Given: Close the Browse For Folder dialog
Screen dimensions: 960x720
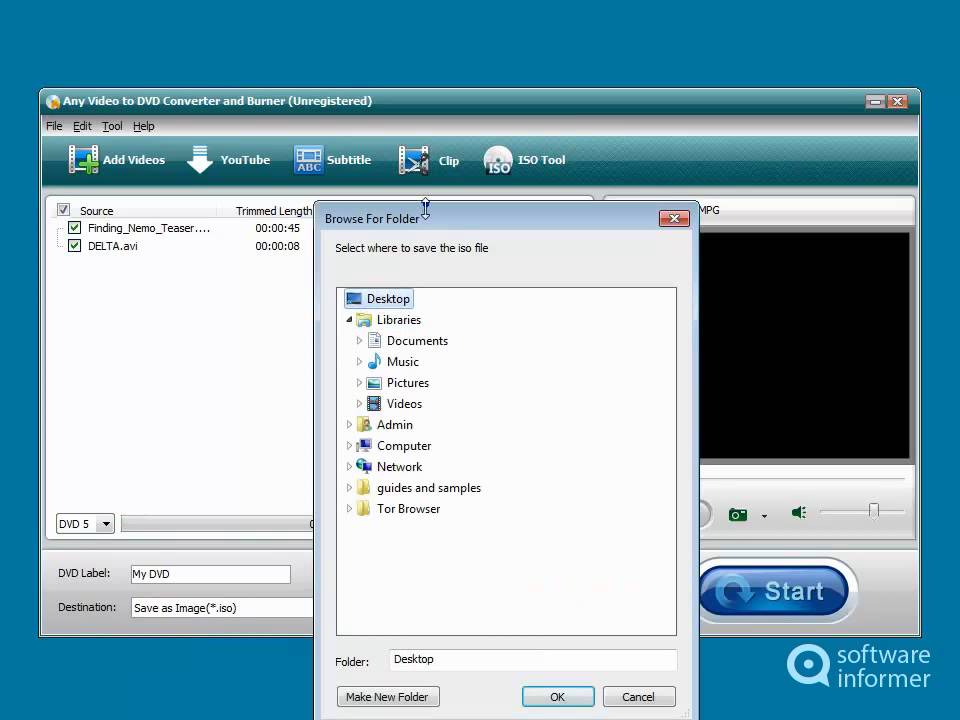Looking at the screenshot, I should [x=674, y=219].
